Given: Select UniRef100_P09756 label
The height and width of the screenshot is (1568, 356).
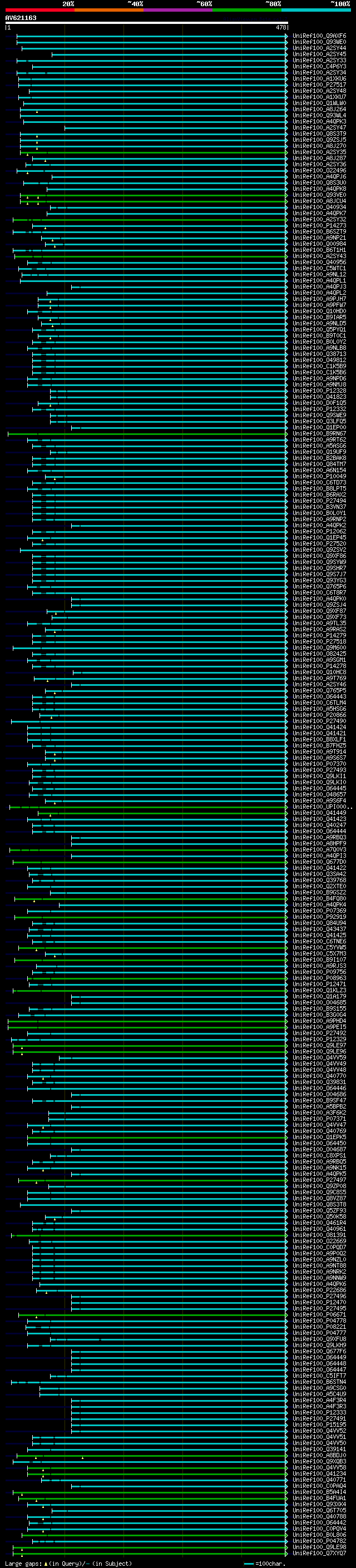Looking at the screenshot, I should [319, 972].
